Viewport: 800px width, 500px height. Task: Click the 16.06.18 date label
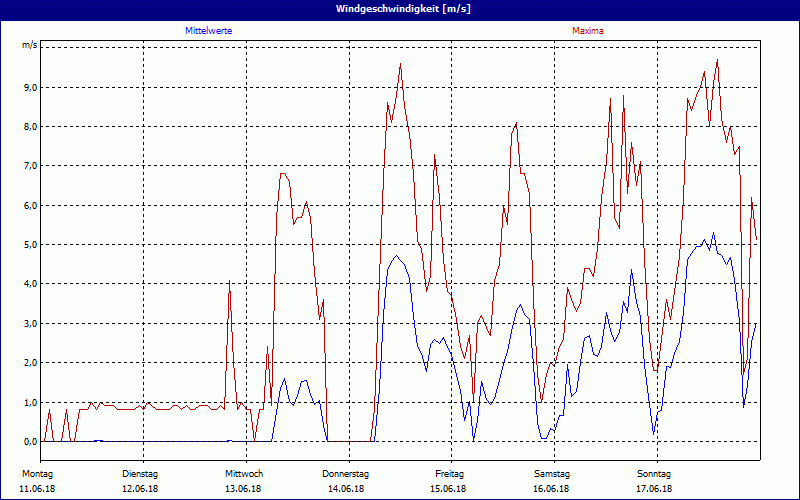(552, 489)
